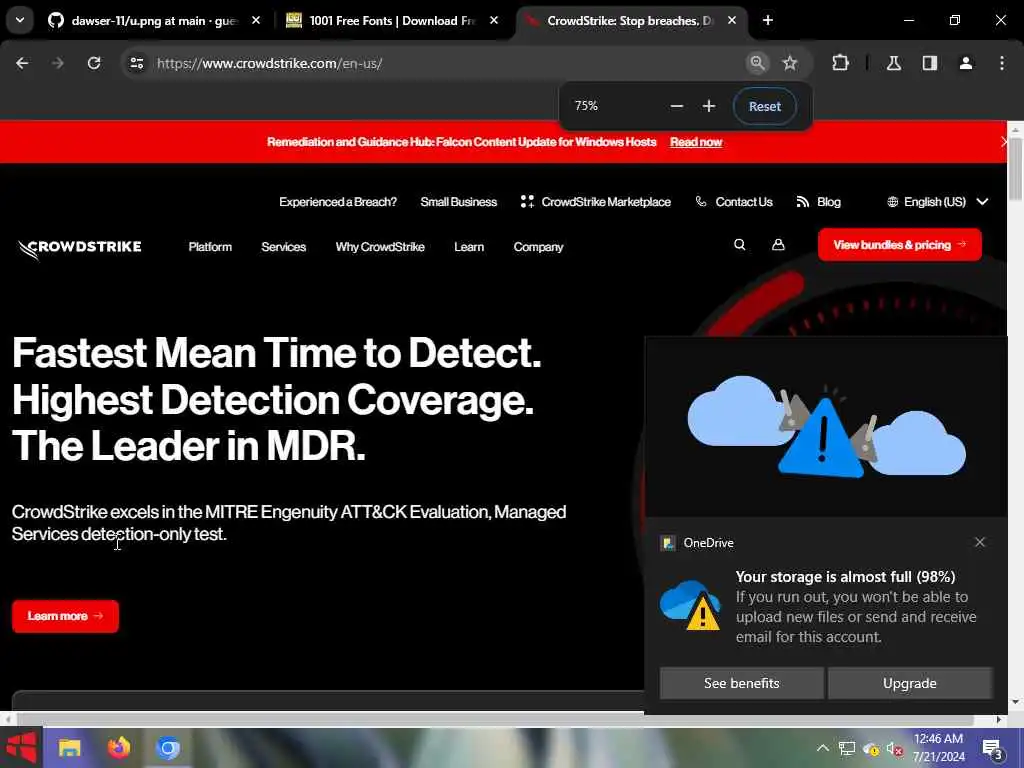Open Chrome three-dot menu

point(1002,63)
